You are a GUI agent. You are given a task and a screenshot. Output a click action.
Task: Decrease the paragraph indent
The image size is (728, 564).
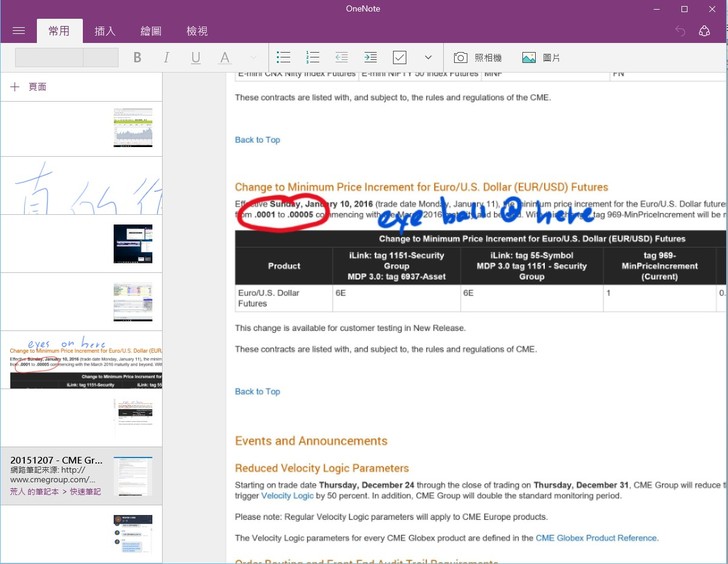pyautogui.click(x=342, y=58)
